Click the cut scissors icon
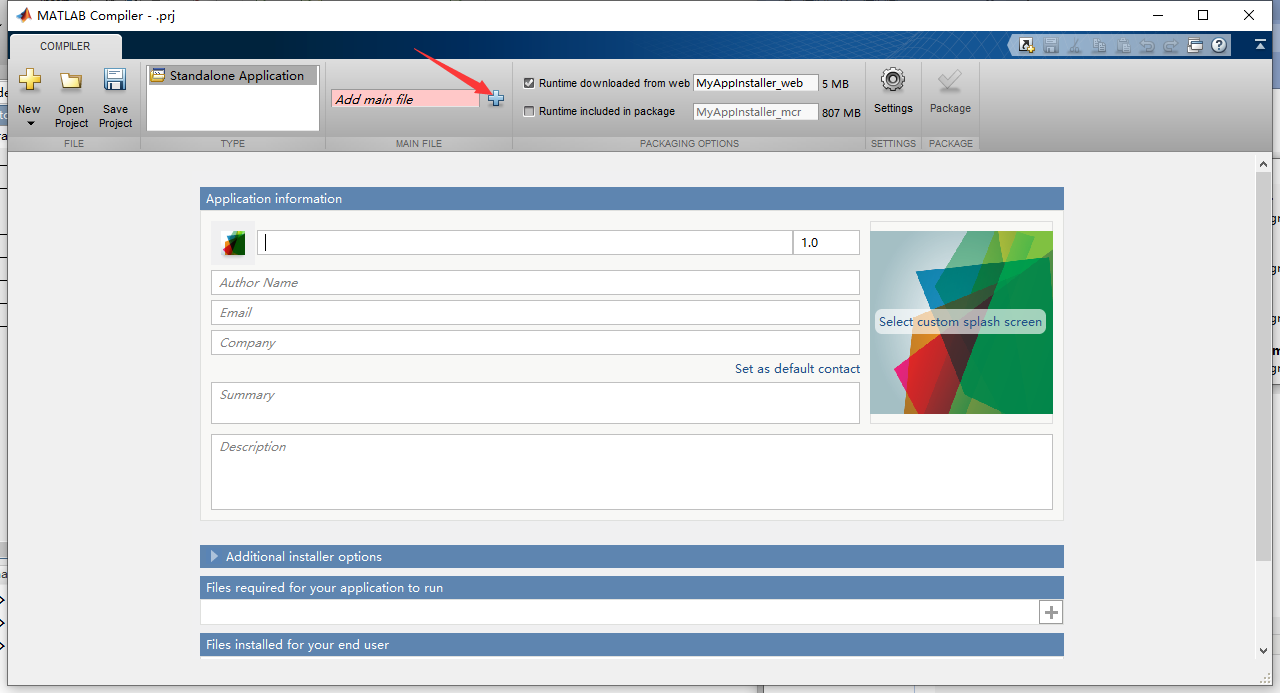Viewport: 1280px width, 693px height. tap(1074, 45)
